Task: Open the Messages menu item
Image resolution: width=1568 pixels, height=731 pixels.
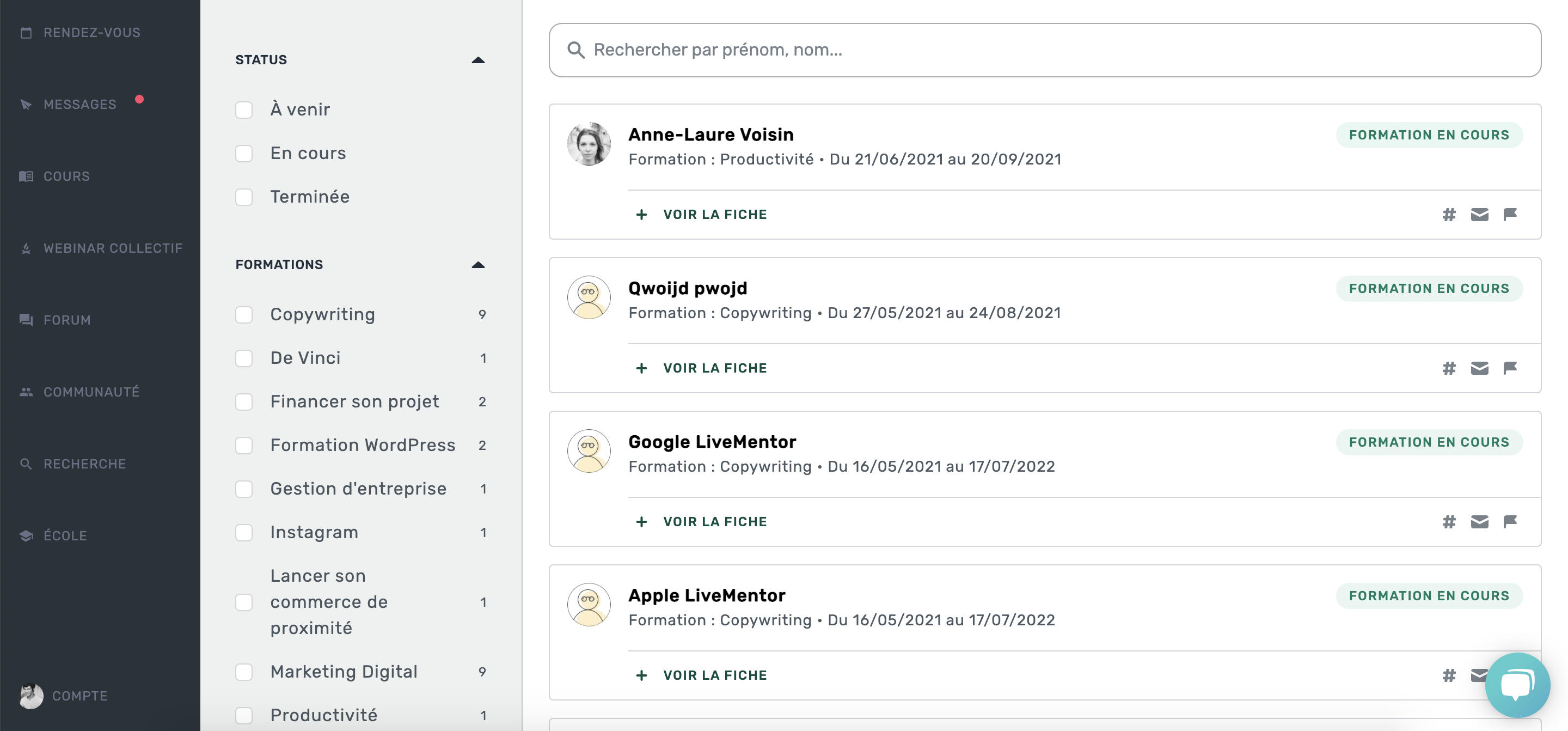Action: 79,104
